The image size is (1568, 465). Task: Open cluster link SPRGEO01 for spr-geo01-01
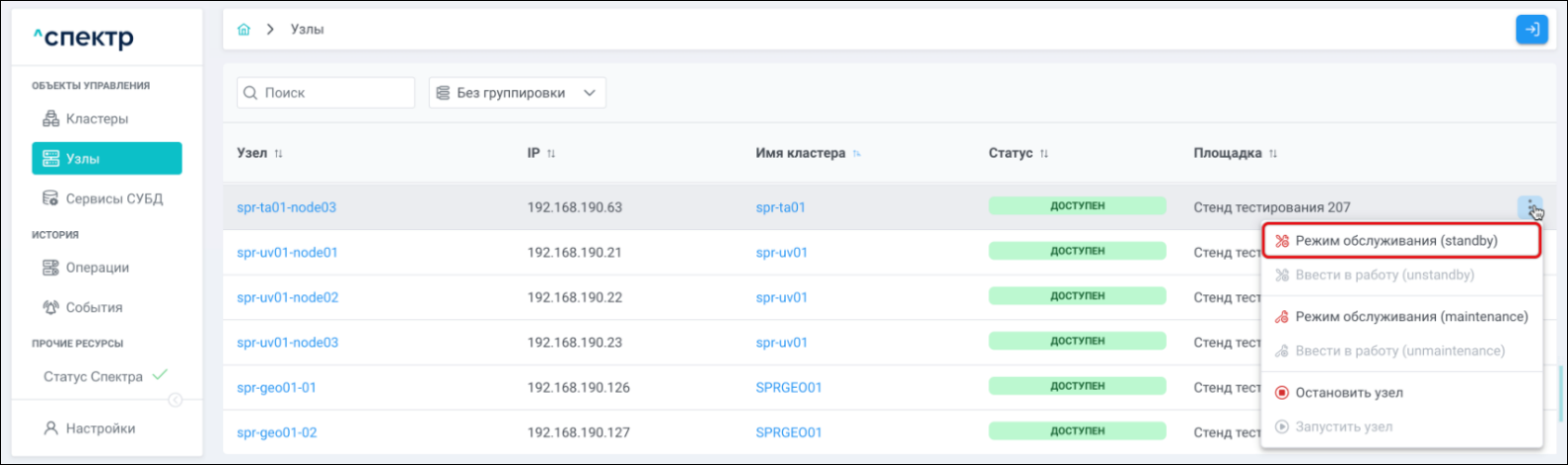(788, 388)
